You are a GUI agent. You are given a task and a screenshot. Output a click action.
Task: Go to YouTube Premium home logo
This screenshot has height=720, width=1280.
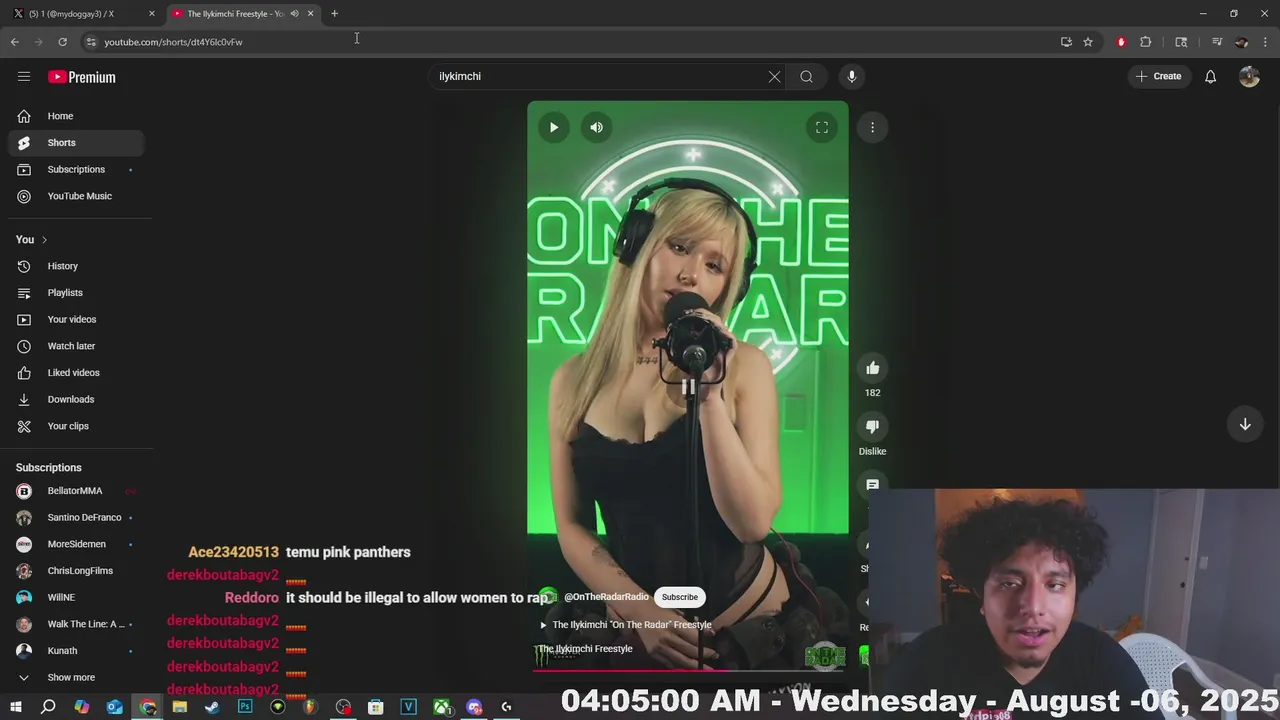point(82,77)
